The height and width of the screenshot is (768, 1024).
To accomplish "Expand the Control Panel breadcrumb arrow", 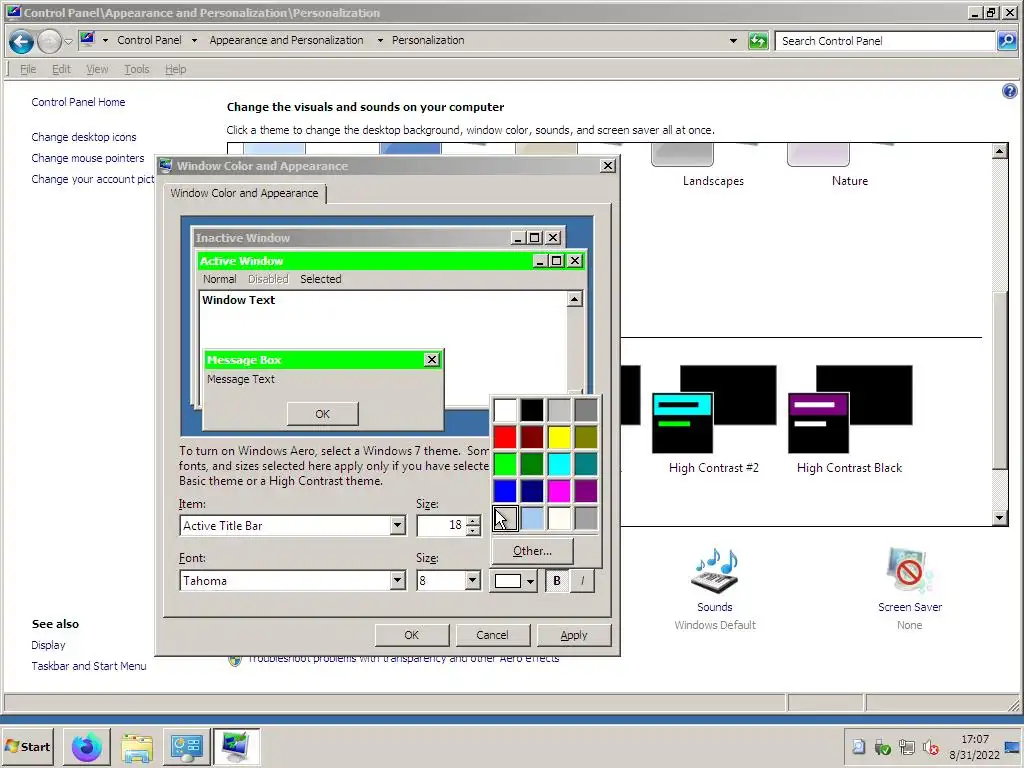I will coord(194,40).
